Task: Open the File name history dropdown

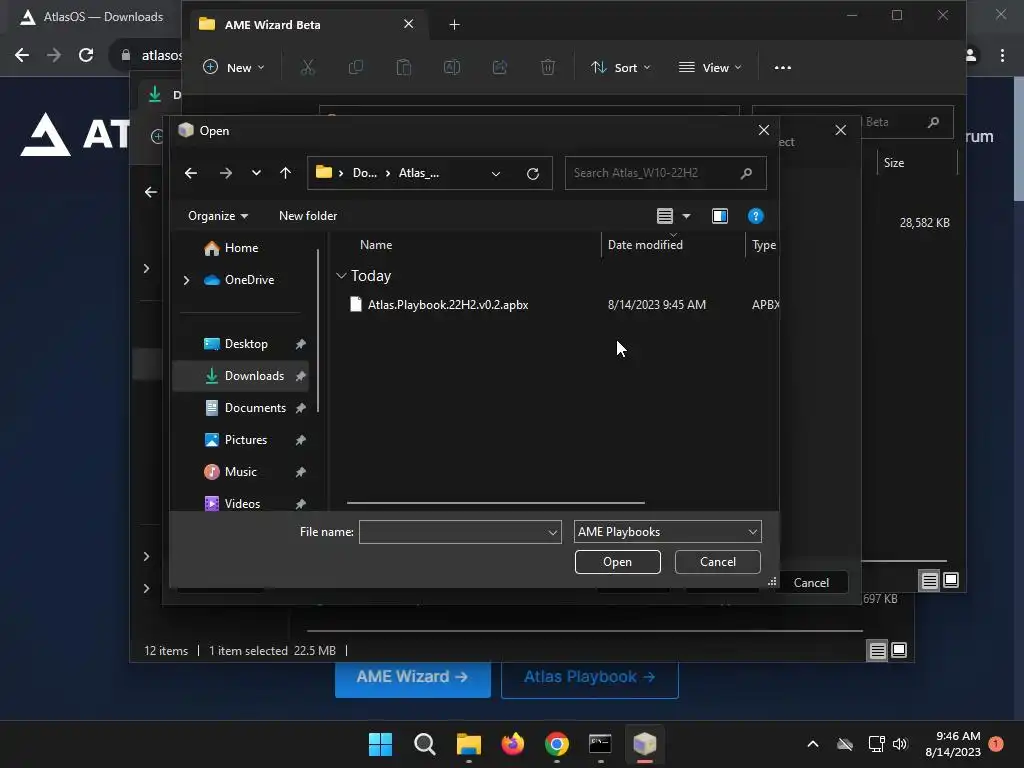Action: 552,533
